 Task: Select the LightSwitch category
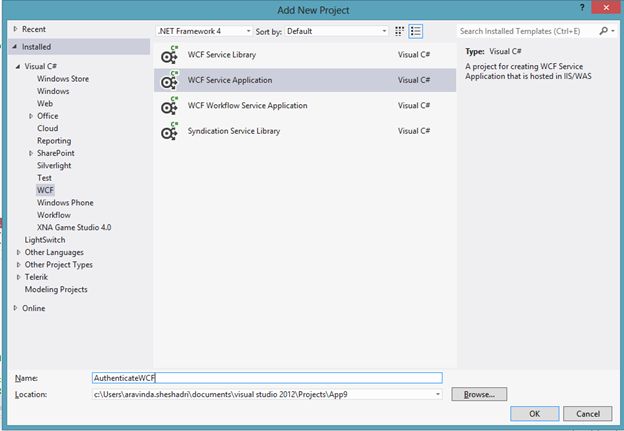[45, 240]
